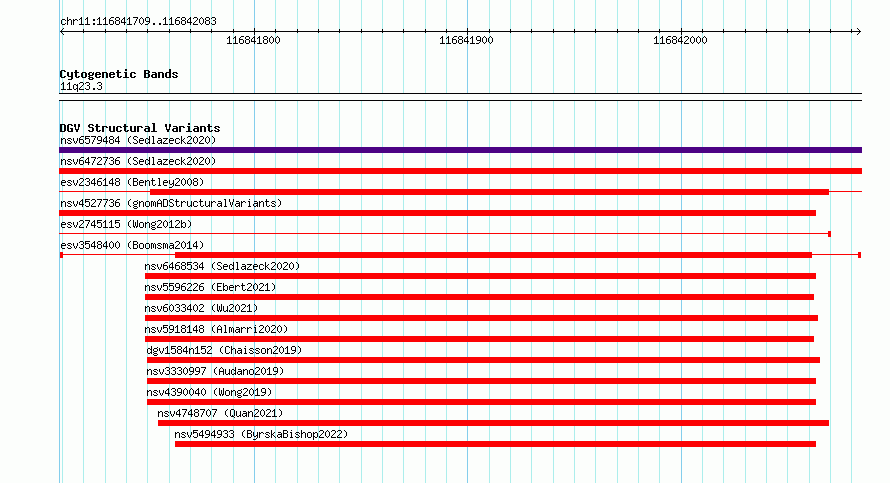The image size is (890, 483).
Task: Click the 116841900 ruler coordinate
Action: (x=466, y=40)
